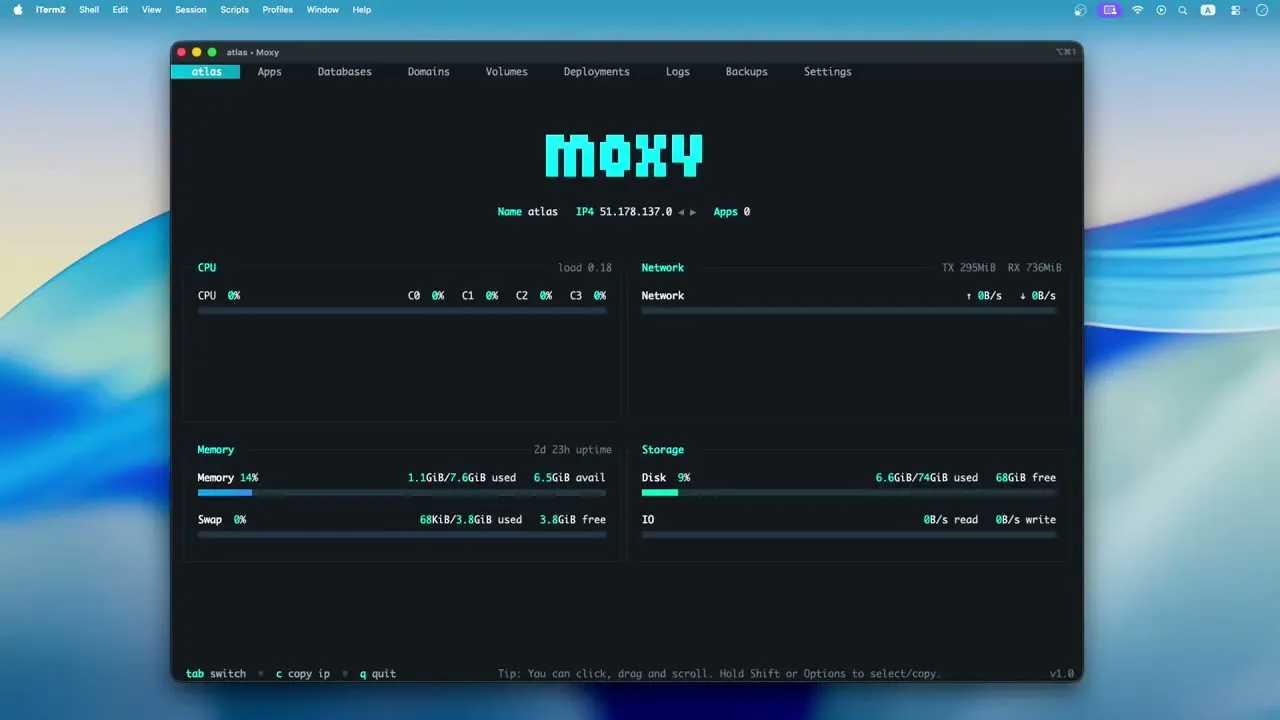This screenshot has width=1280, height=720.
Task: Click the 'tab switch' footer hint
Action: click(x=215, y=674)
